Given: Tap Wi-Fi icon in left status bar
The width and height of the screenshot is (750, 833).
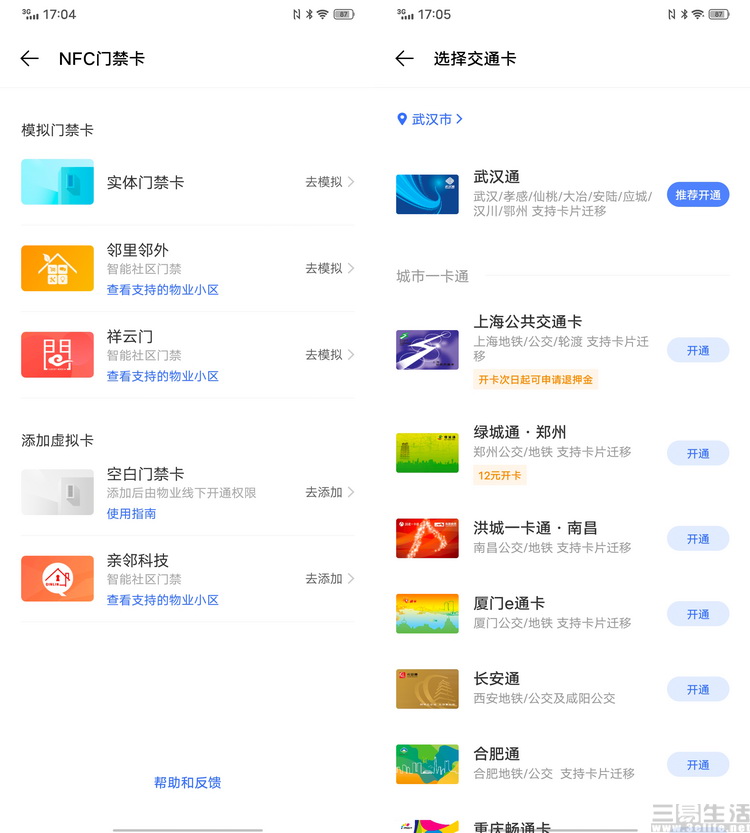Looking at the screenshot, I should [322, 14].
